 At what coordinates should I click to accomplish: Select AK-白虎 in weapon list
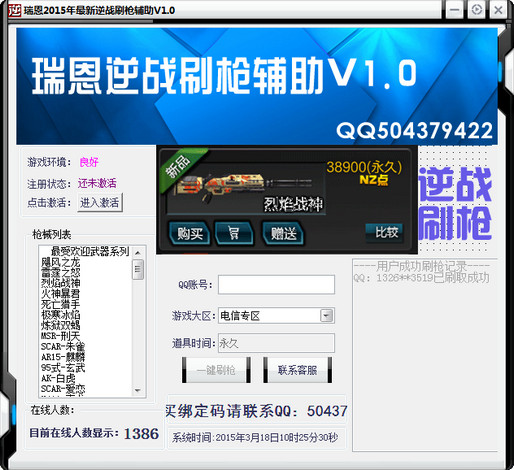click(58, 378)
